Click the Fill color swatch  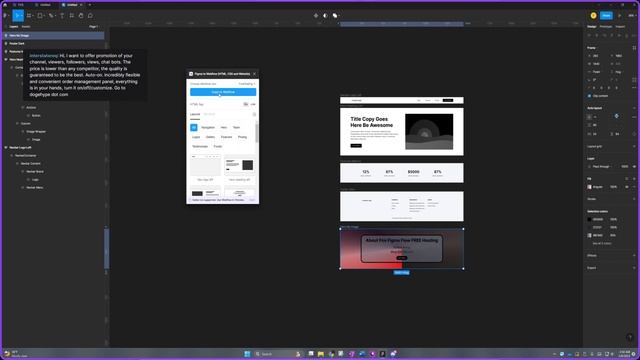point(589,187)
